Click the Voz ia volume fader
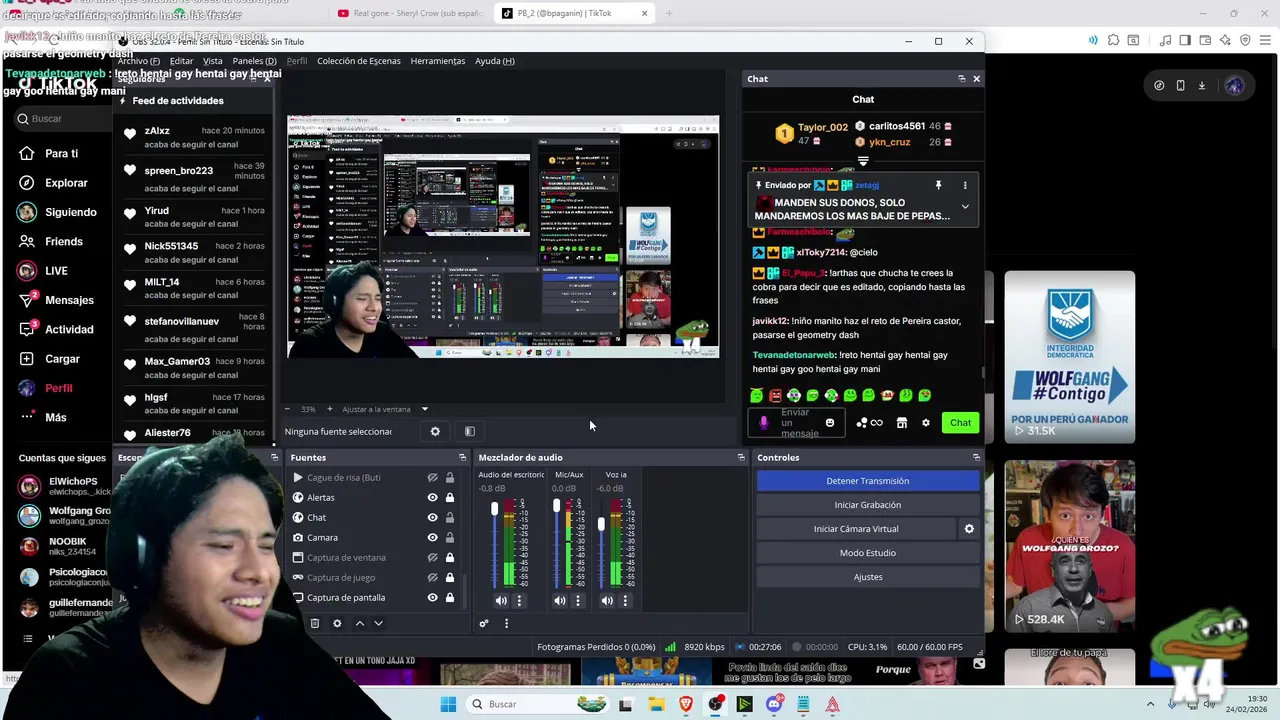 pyautogui.click(x=601, y=523)
